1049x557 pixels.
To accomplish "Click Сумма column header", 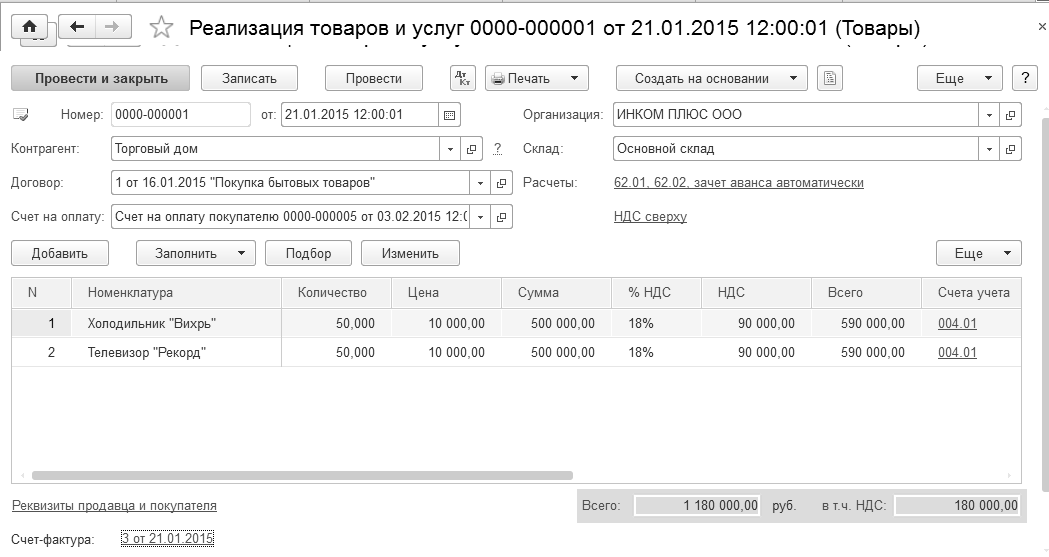I will point(556,293).
